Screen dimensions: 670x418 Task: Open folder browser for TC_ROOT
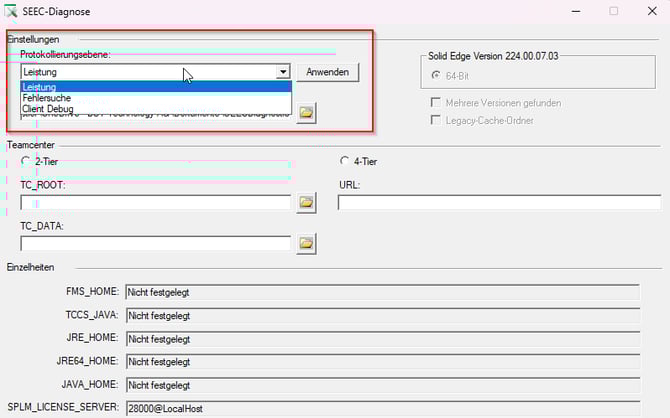coord(306,203)
